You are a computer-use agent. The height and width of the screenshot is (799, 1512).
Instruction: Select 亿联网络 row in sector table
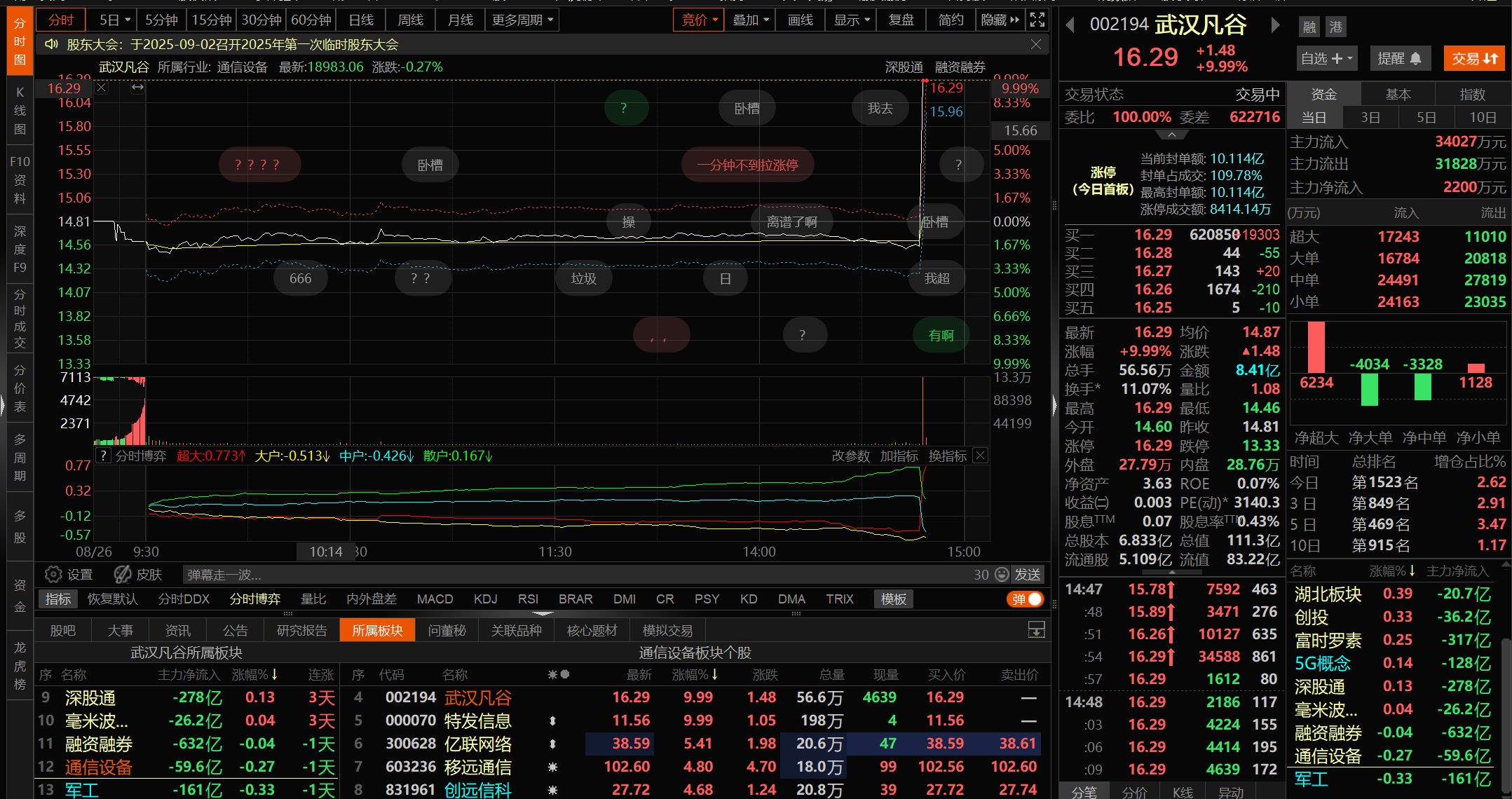coord(695,744)
